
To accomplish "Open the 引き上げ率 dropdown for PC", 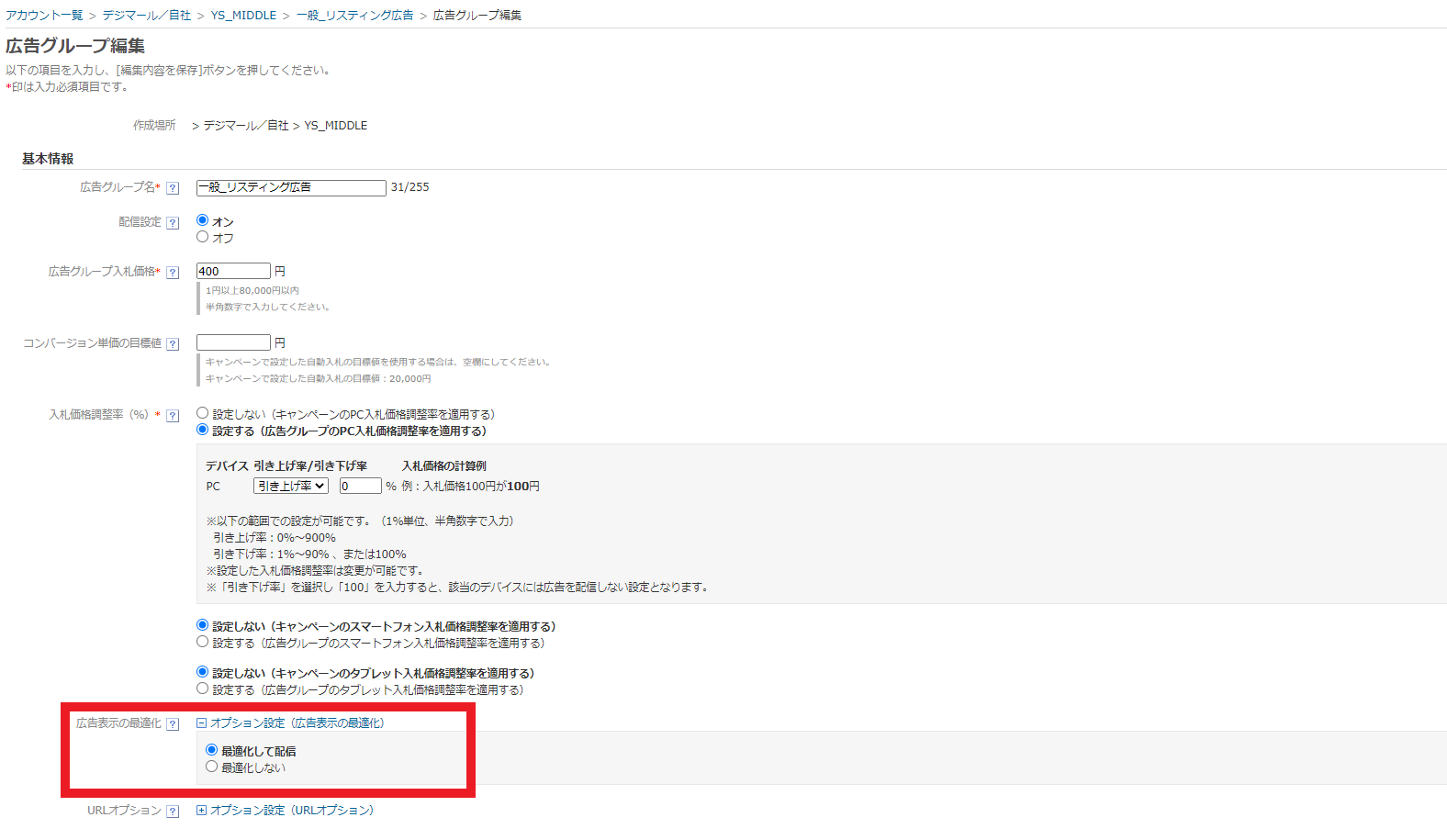I will pyautogui.click(x=291, y=486).
